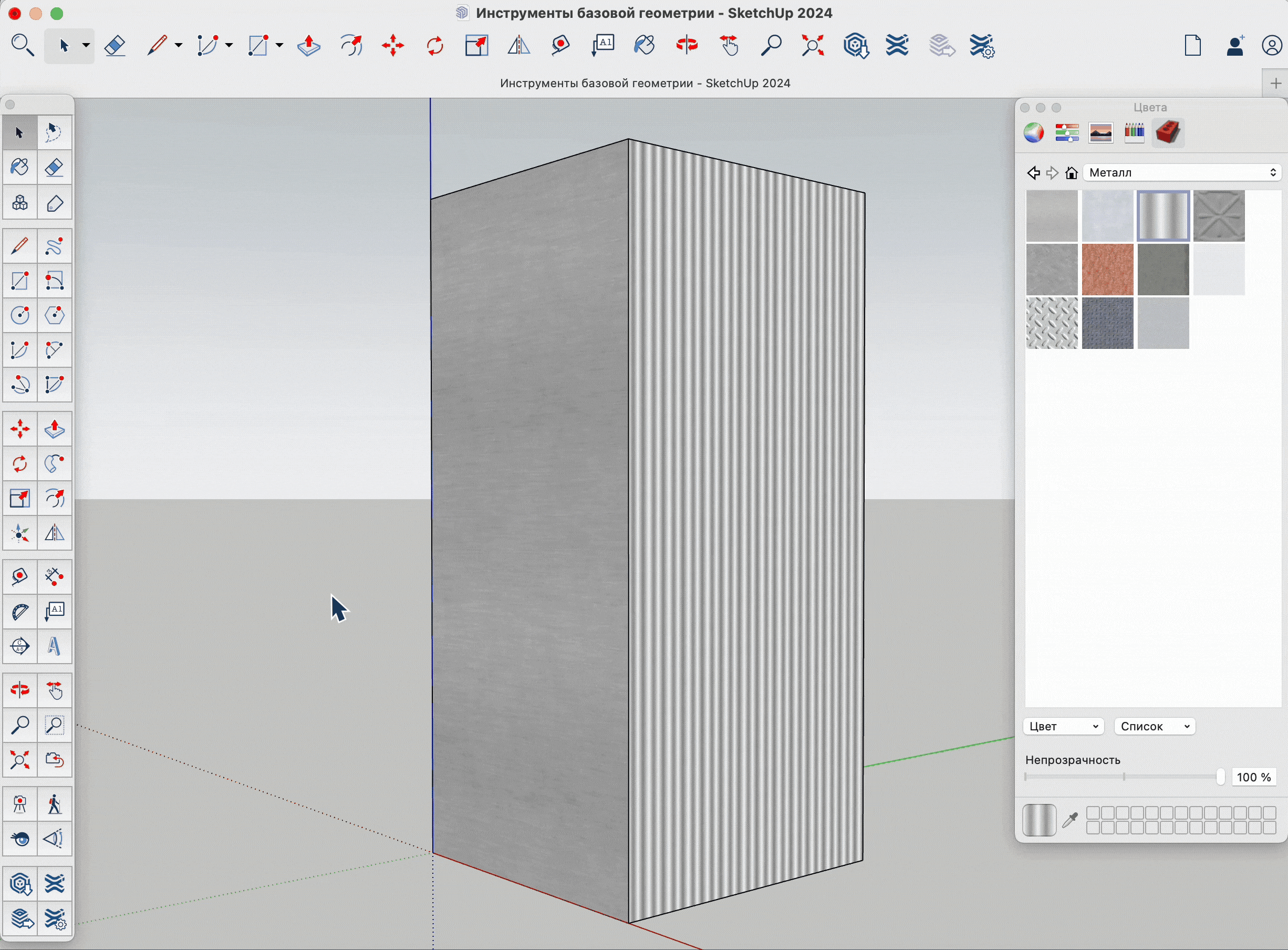
Task: Open the Металл material library dropdown
Action: point(1182,172)
